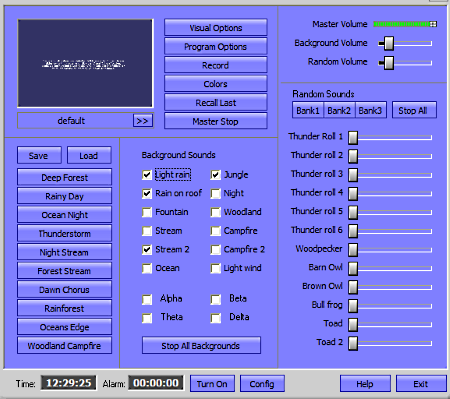The image size is (450, 399).
Task: Toggle the Beta brainwave checkbox
Action: tap(216, 299)
